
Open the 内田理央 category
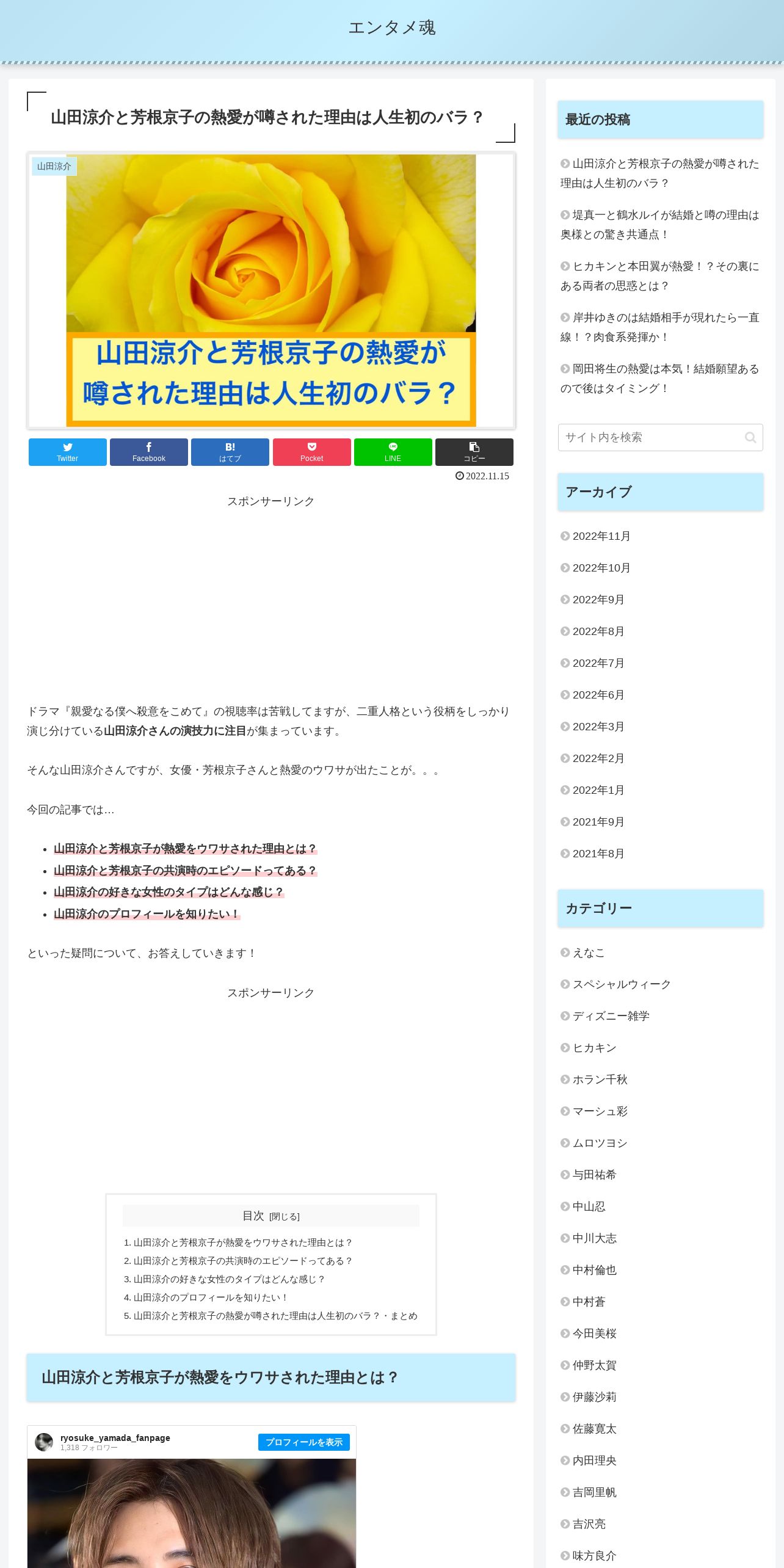(x=594, y=1461)
